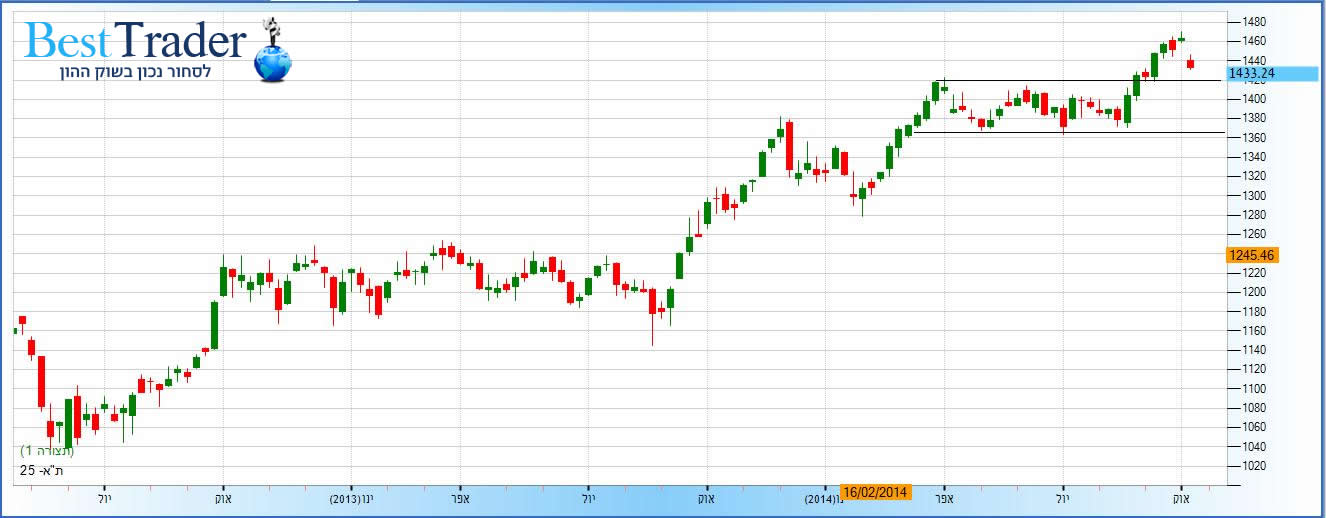
Task: Click the orange 16/02/2014 date marker
Action: [875, 492]
